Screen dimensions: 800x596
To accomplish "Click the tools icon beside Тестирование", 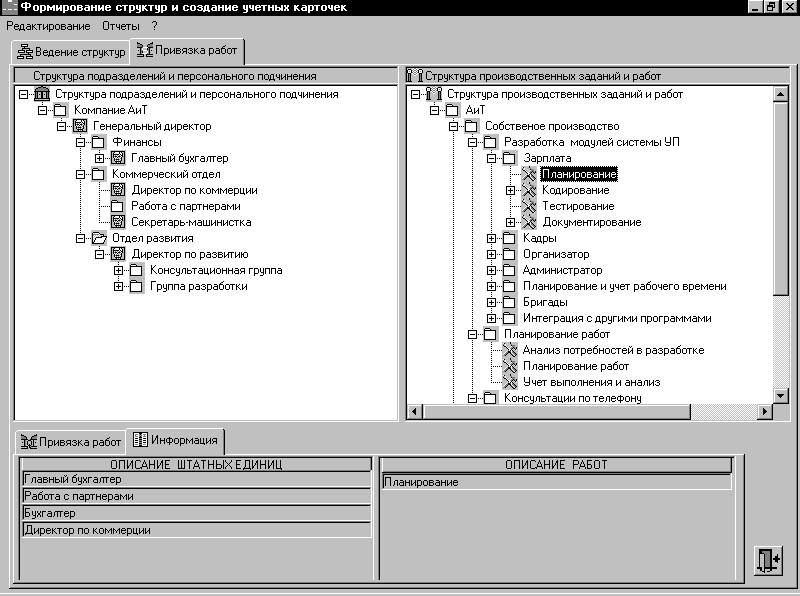I will [529, 206].
